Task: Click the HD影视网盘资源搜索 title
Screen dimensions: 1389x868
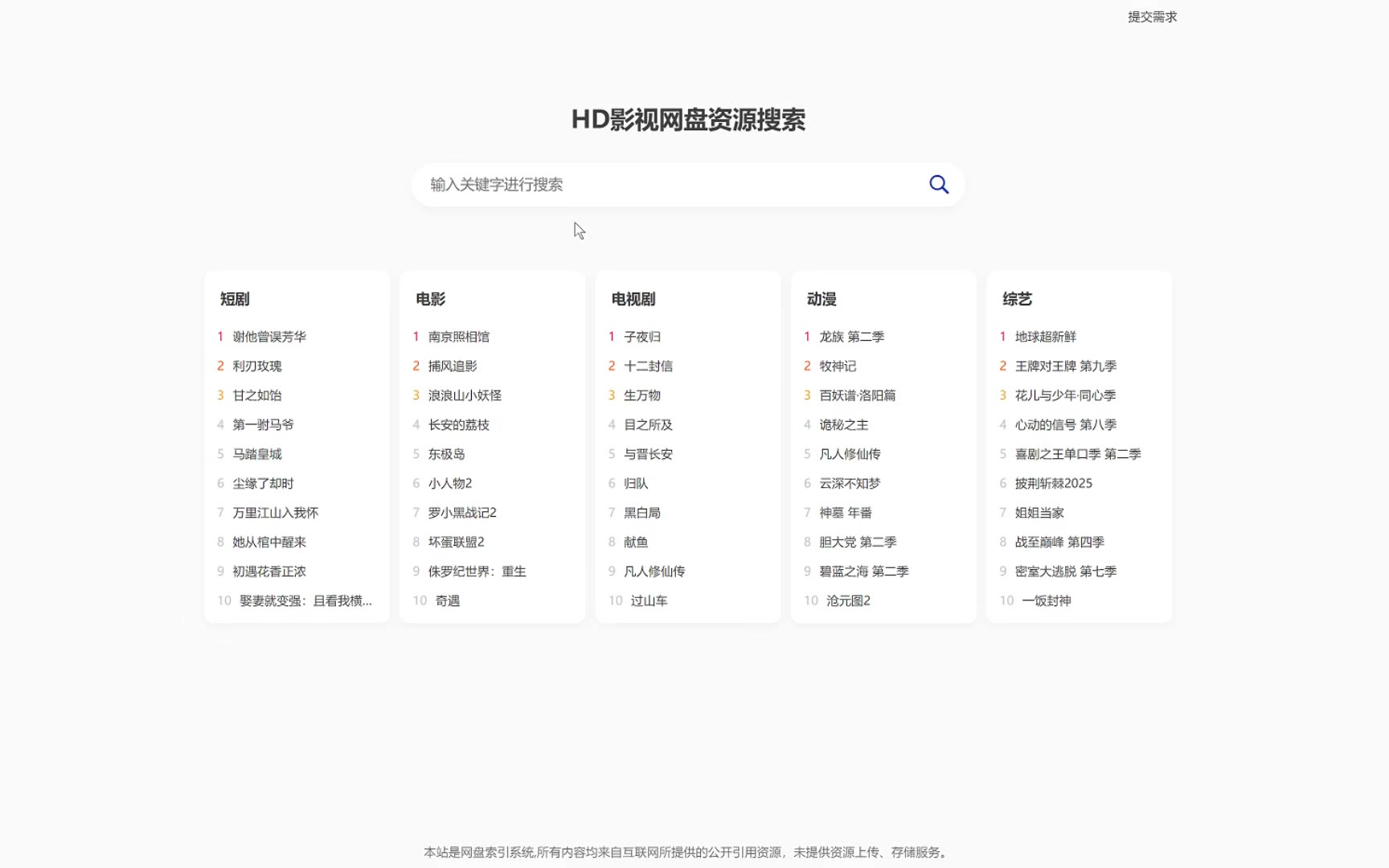Action: [688, 120]
